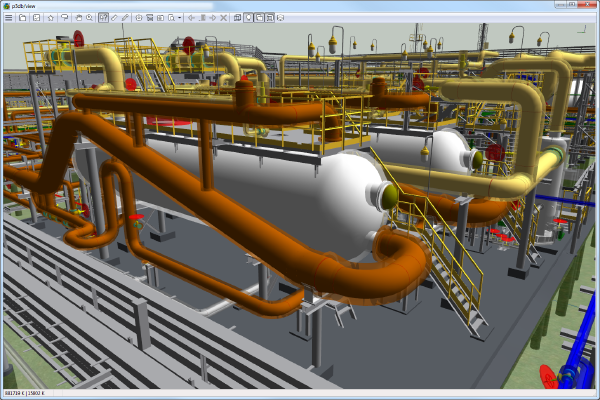Select the magnifier zoom tool

(x=89, y=18)
